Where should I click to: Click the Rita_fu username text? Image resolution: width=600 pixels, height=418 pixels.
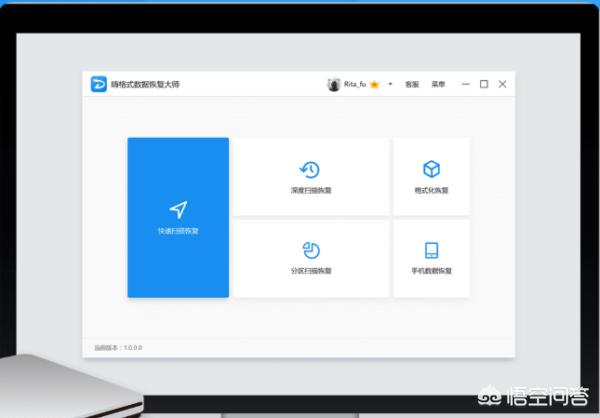[x=355, y=85]
